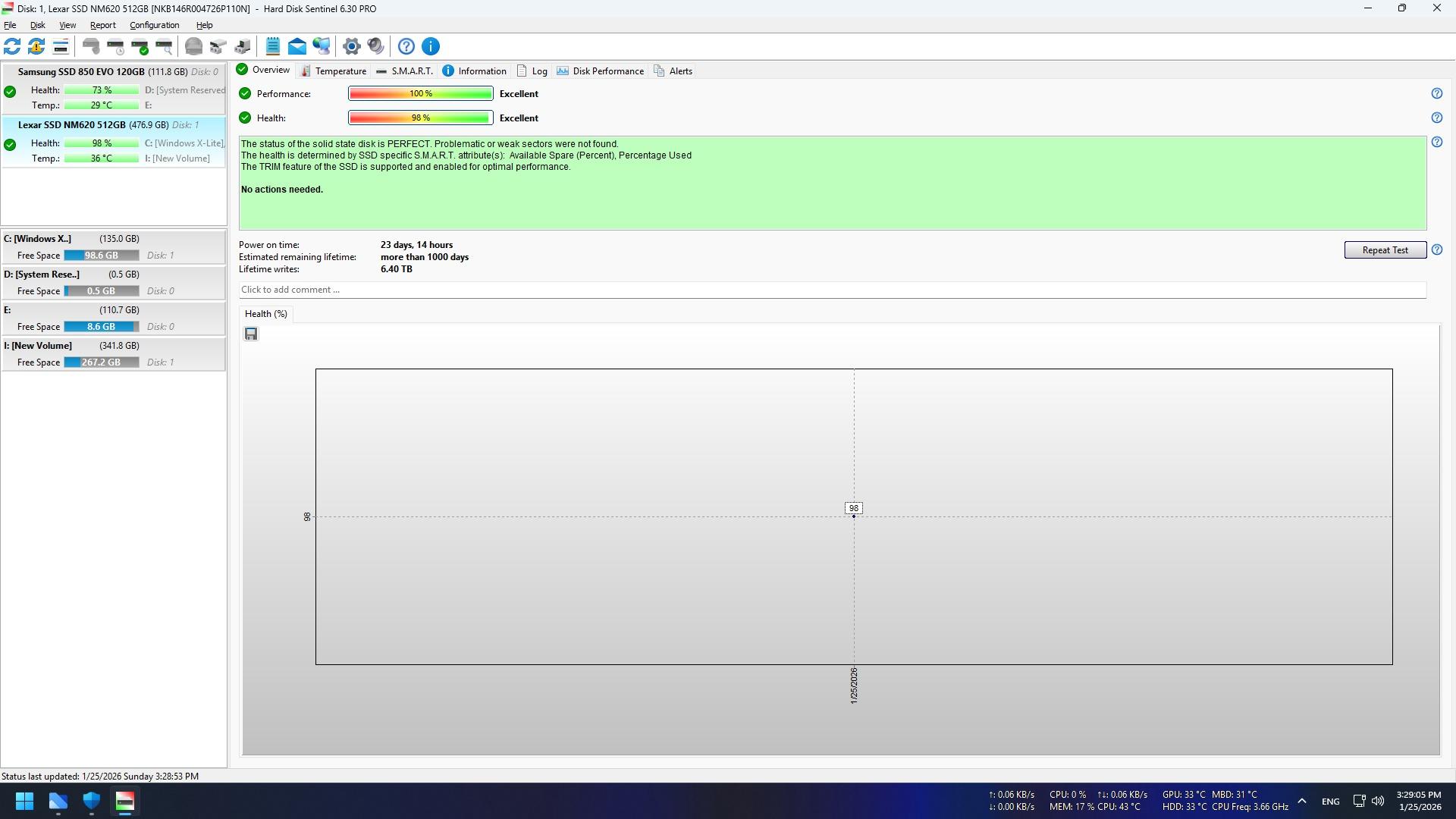
Task: Click the add comment field
Action: pyautogui.click(x=832, y=290)
